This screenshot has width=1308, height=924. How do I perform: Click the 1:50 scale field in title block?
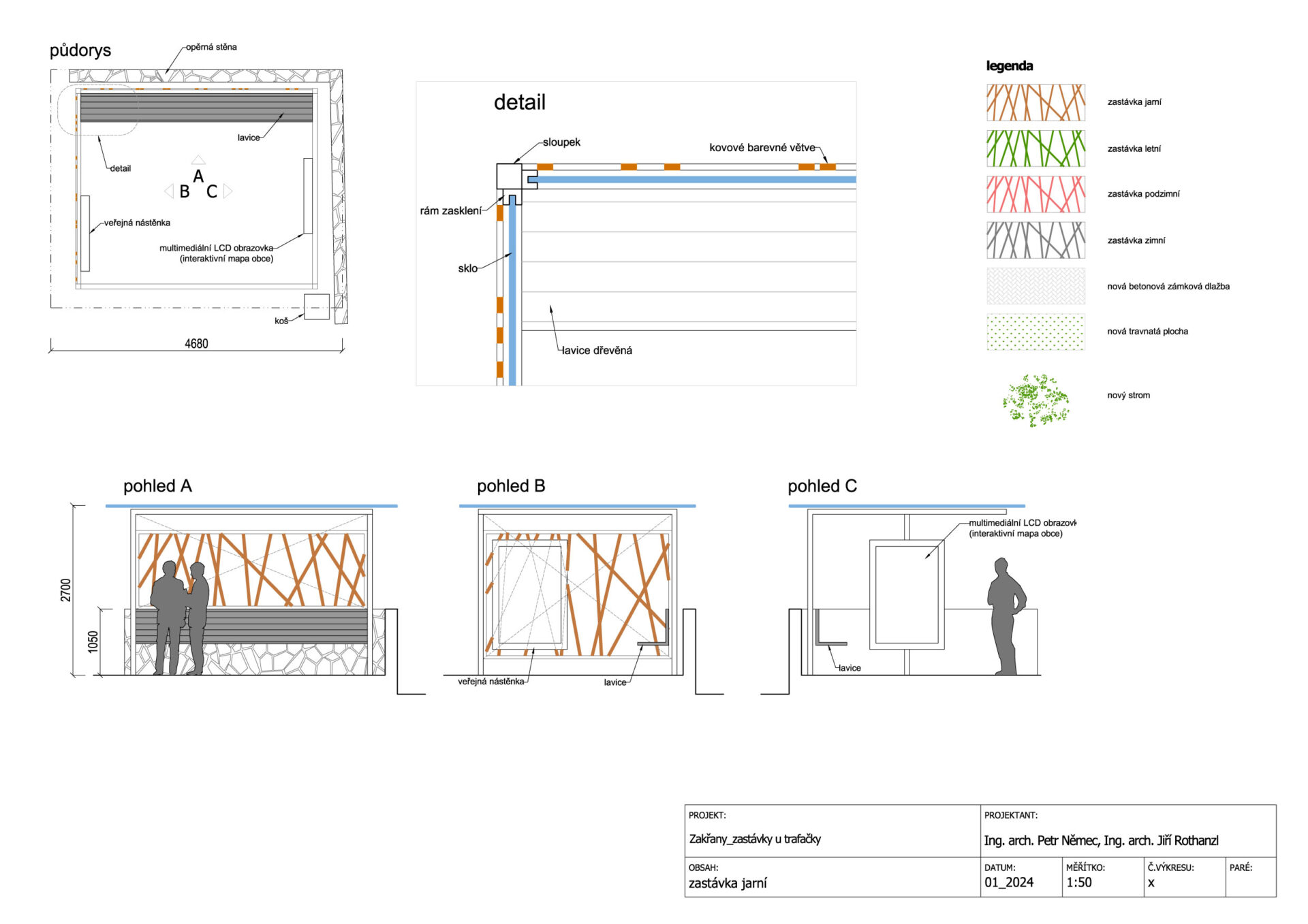1079,882
